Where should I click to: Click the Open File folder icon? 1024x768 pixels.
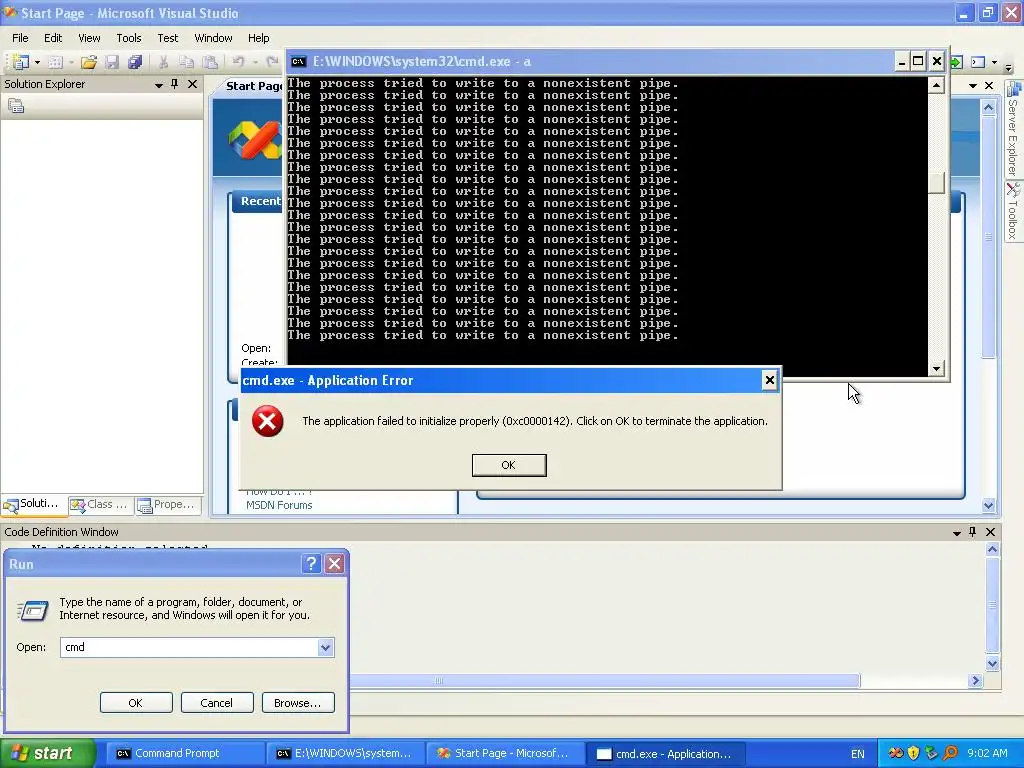click(x=89, y=62)
